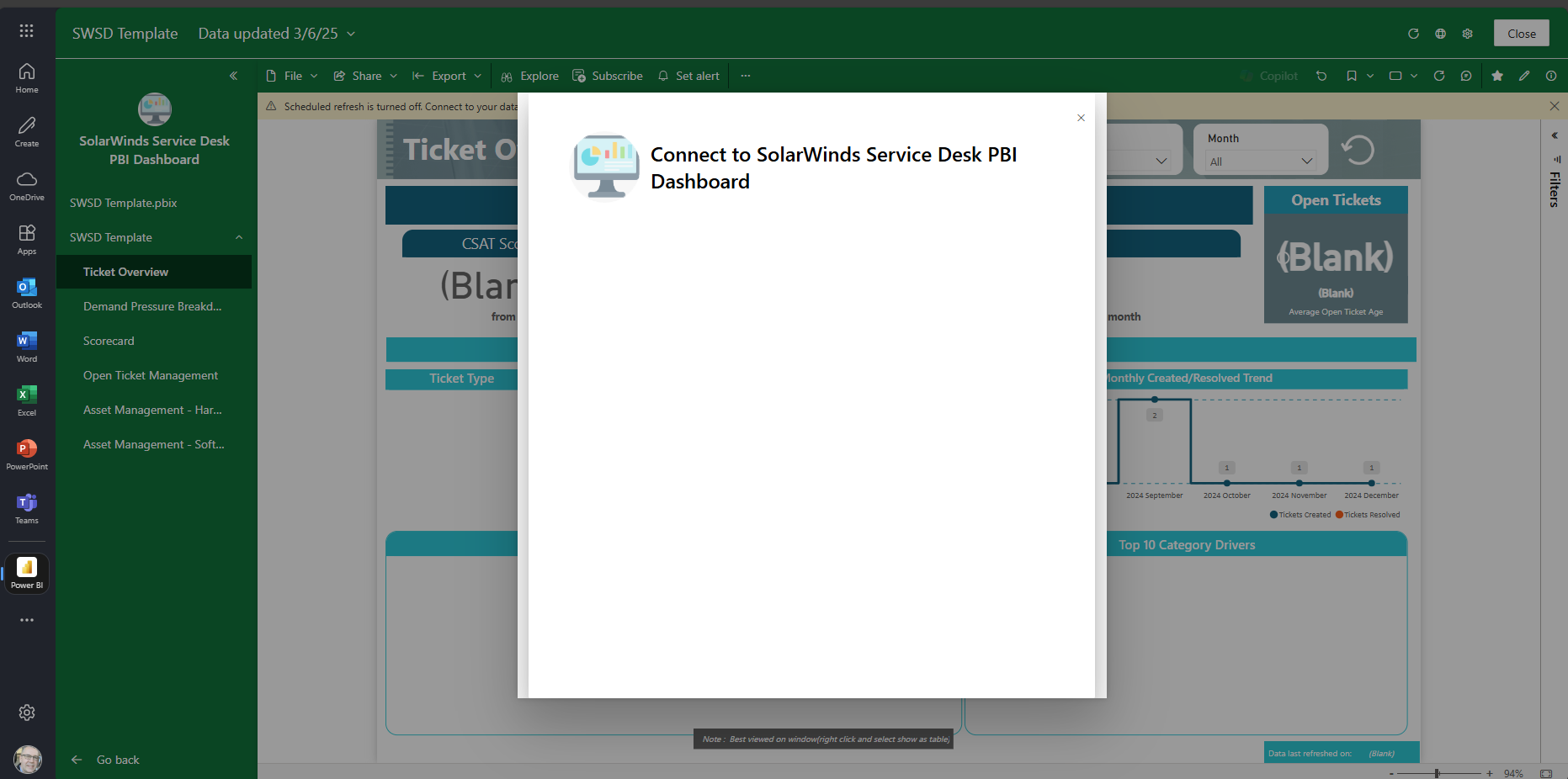
Task: Click the SolarWinds Service Desk PBI Dashboard title
Action: tap(154, 151)
